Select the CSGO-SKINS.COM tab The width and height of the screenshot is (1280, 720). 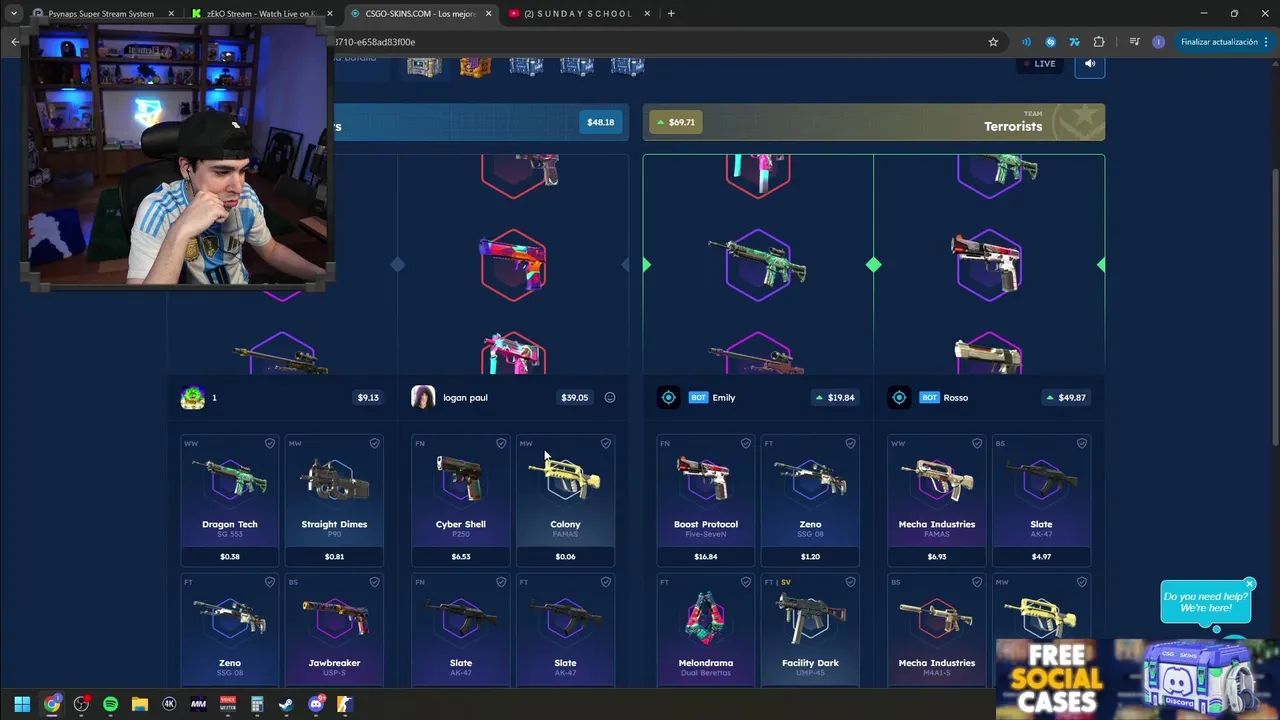point(421,14)
